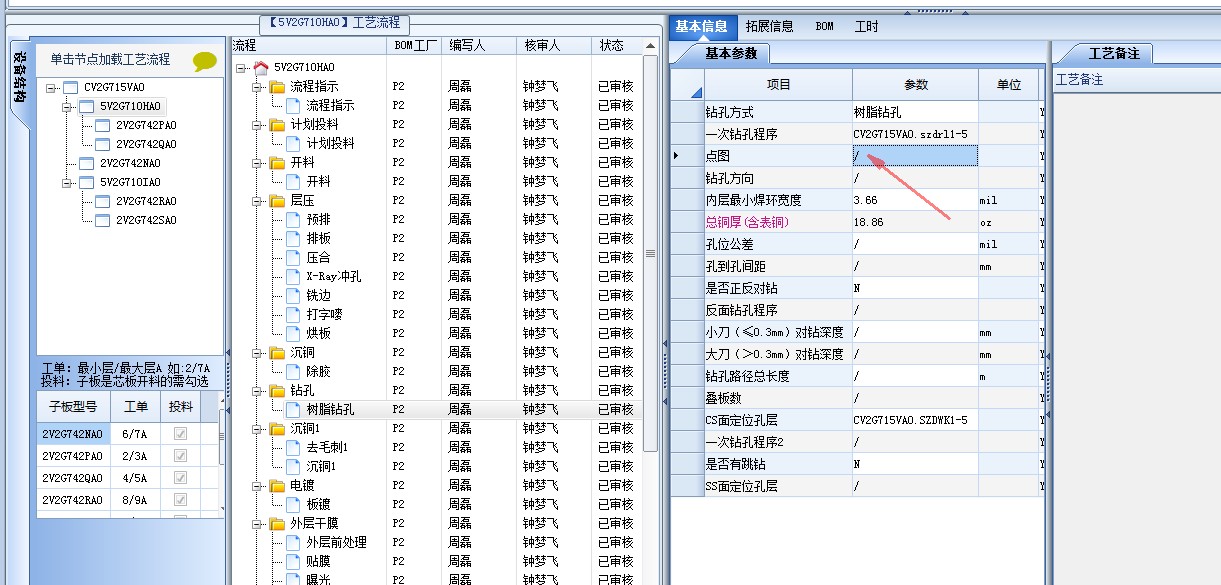
Task: Click the 流程指示 folder icon
Action: [277, 86]
